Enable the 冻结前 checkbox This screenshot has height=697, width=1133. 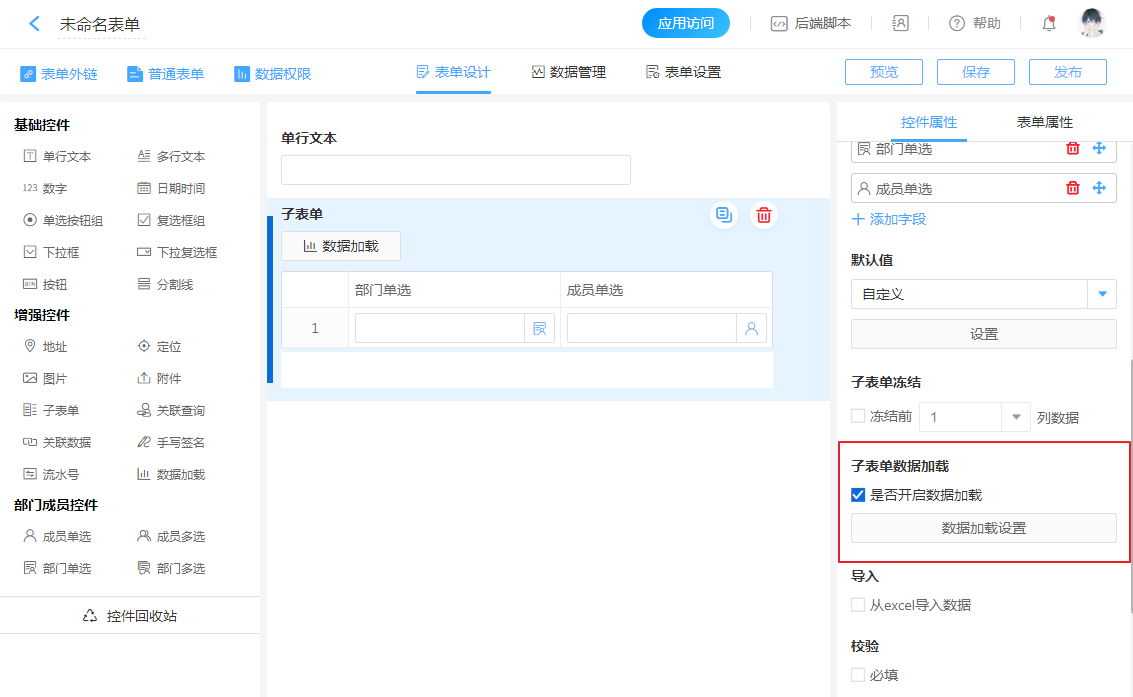click(858, 416)
